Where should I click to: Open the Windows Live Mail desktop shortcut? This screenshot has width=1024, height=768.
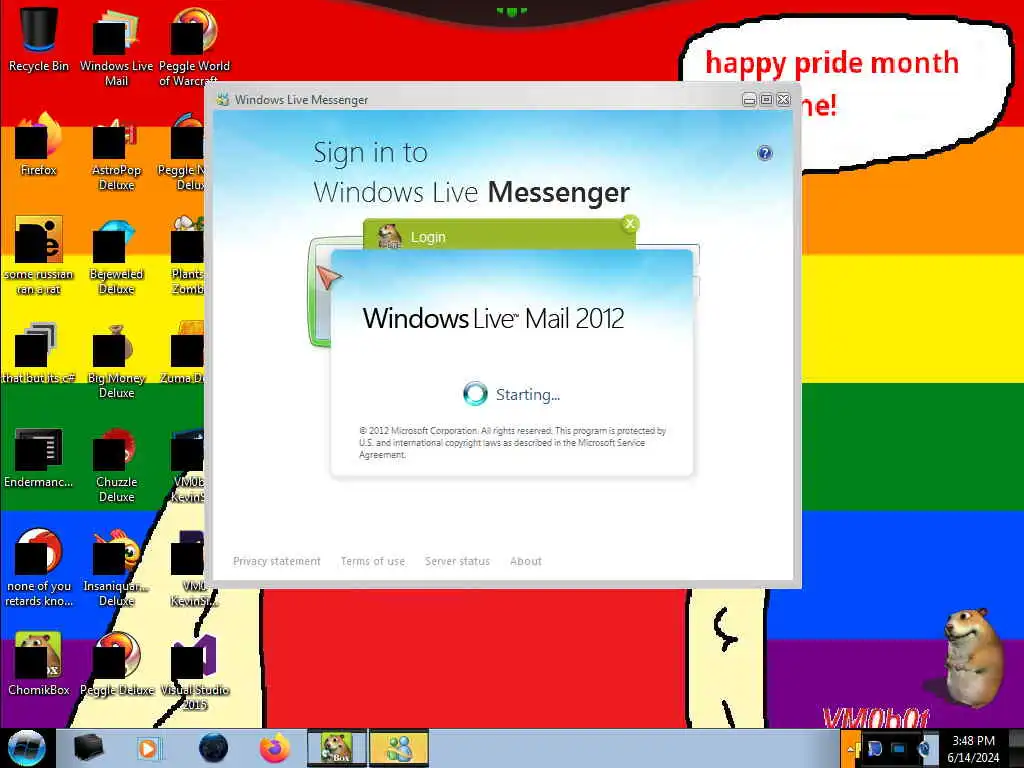(116, 47)
